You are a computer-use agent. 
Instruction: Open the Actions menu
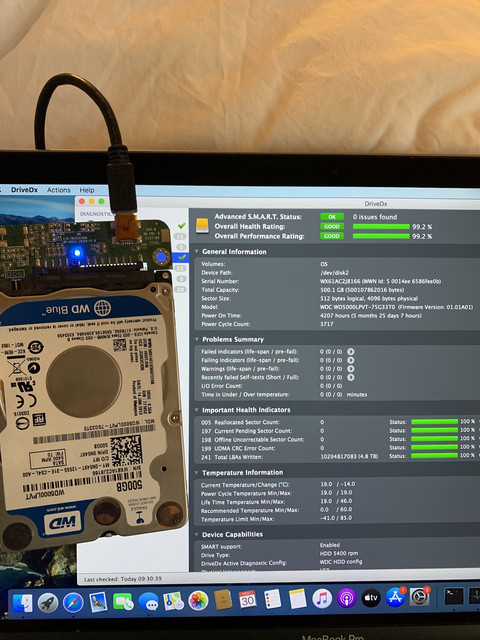pos(58,190)
